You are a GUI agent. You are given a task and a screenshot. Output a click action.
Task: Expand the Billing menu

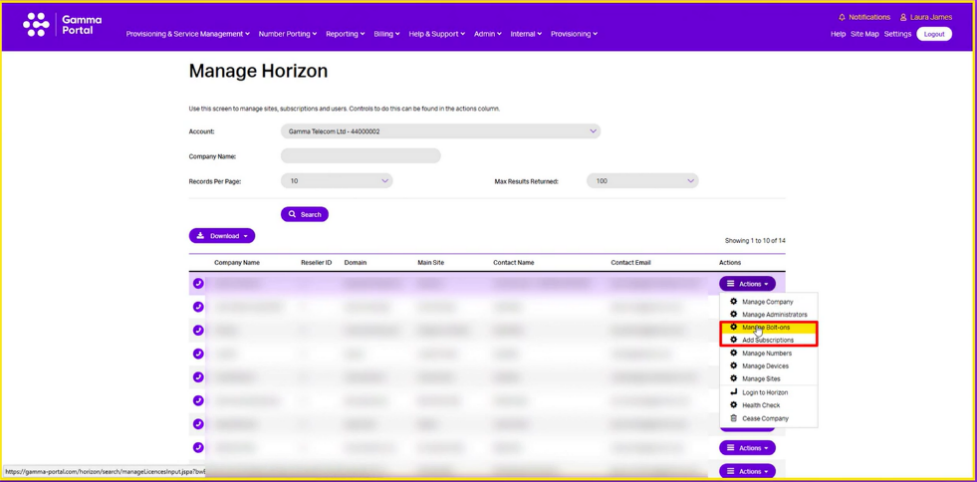point(387,34)
